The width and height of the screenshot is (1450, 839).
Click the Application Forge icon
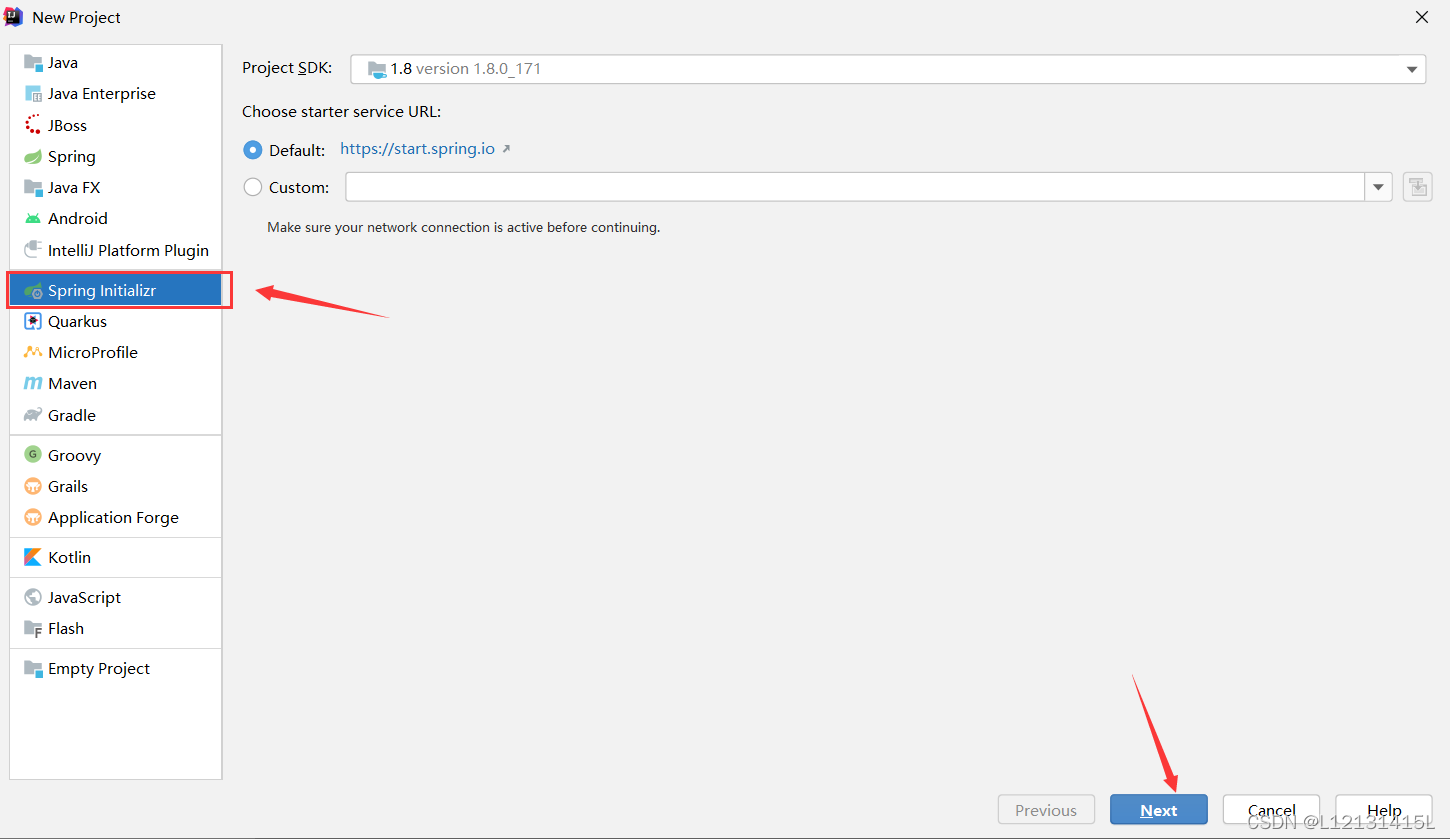click(33, 517)
